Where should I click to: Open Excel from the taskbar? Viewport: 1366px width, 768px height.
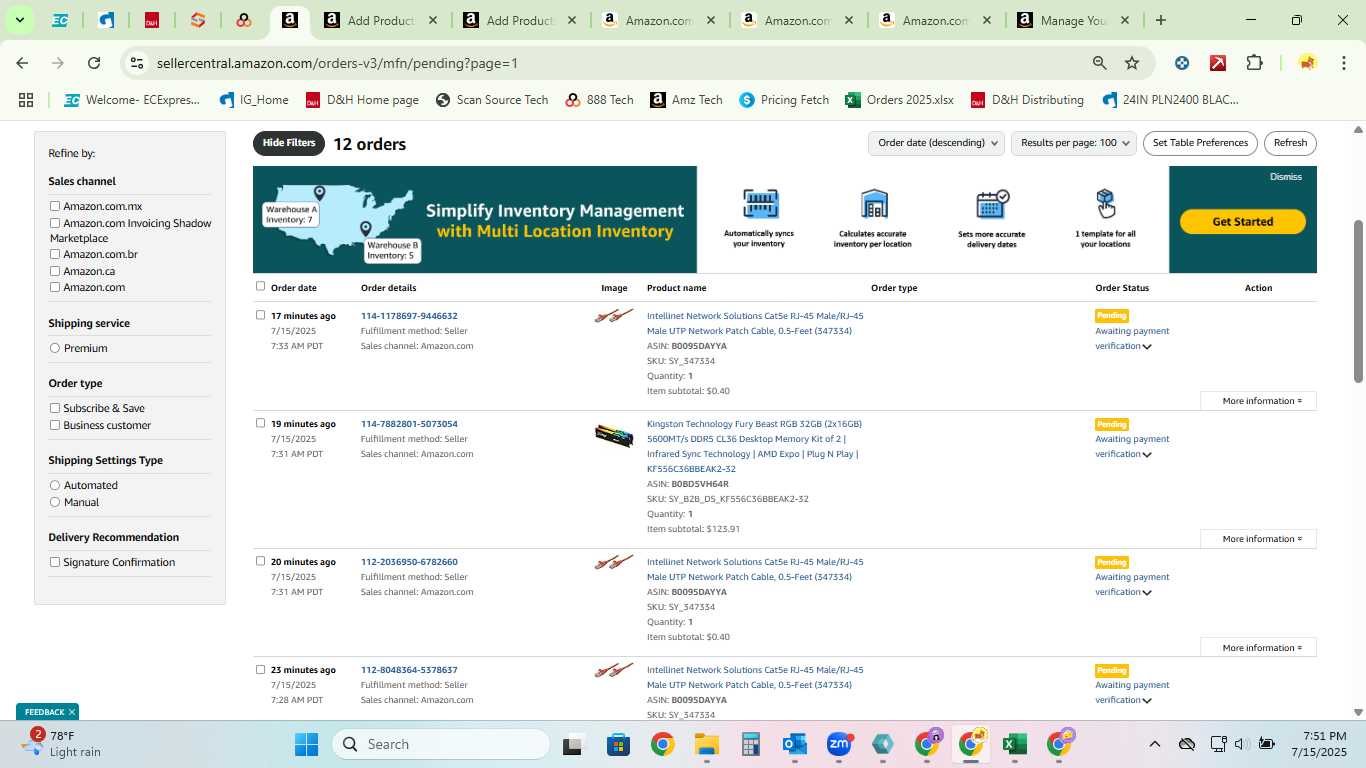click(1014, 744)
